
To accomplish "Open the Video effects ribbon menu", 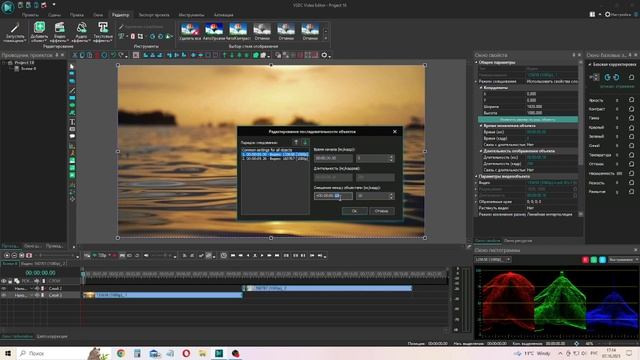I will (x=60, y=32).
